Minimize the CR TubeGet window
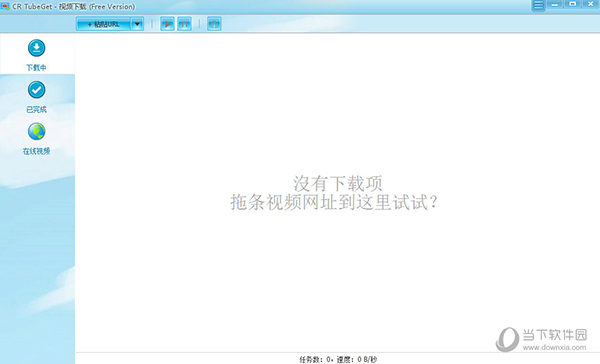This screenshot has width=600, height=364. click(x=554, y=4)
